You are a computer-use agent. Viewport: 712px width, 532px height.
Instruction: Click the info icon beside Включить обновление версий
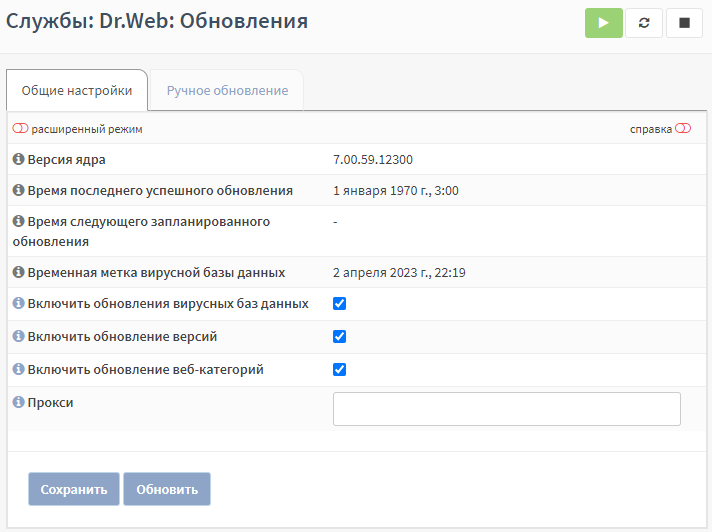click(x=18, y=336)
